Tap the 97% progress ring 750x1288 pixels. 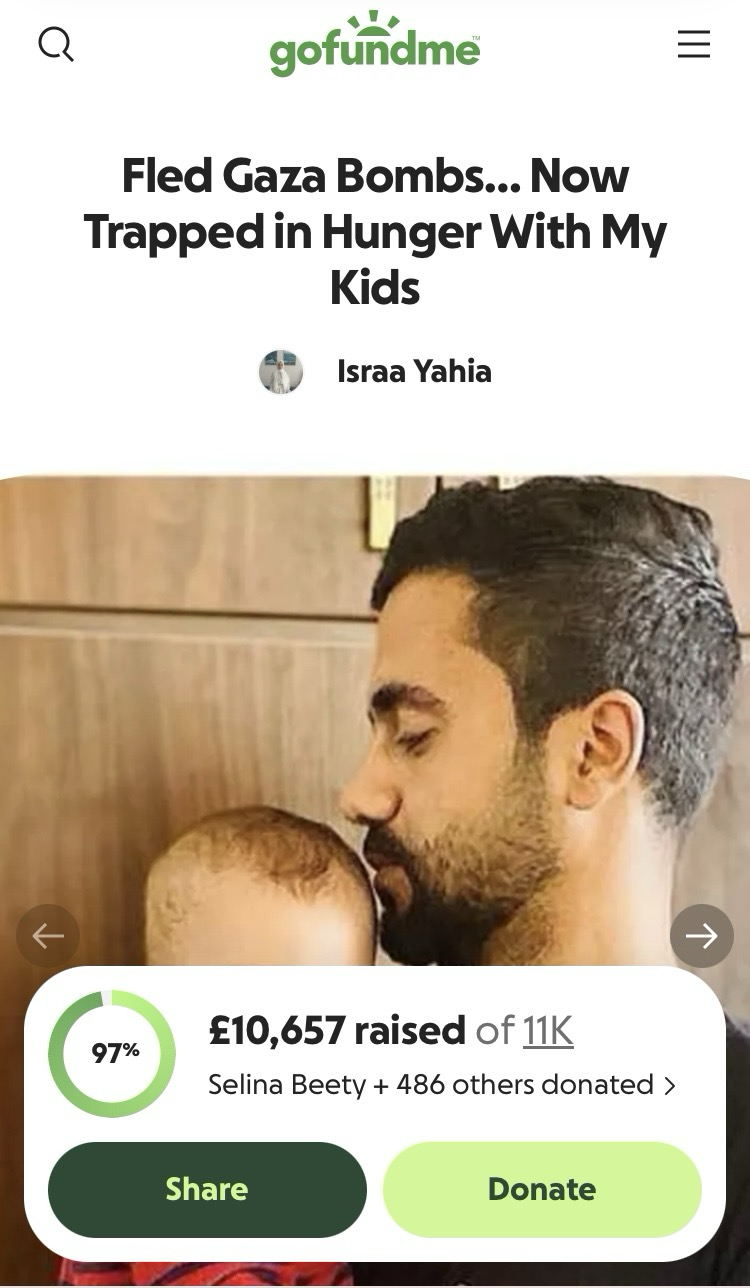(x=112, y=1053)
